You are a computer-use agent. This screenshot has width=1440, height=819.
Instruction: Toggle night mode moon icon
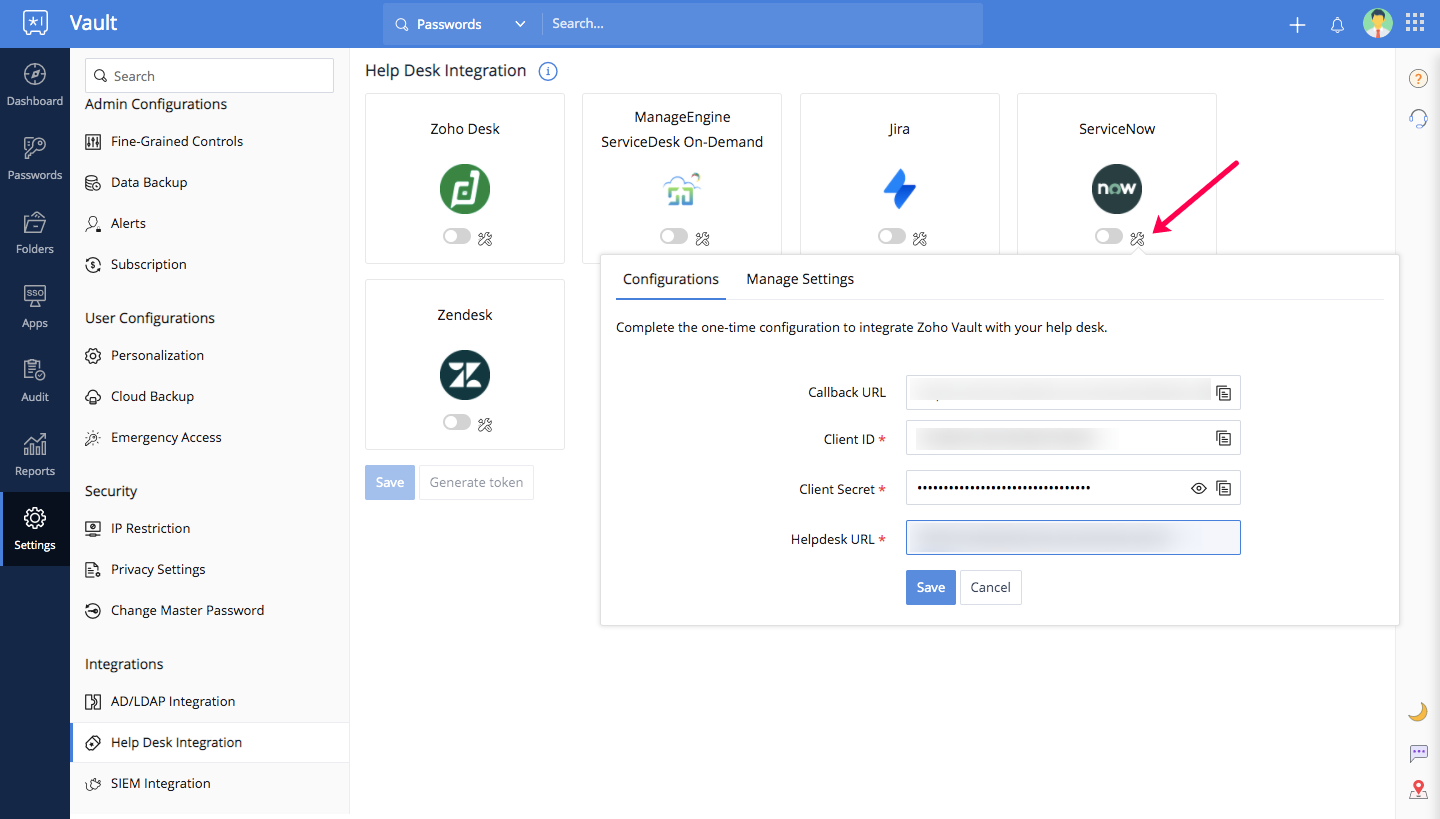tap(1418, 711)
